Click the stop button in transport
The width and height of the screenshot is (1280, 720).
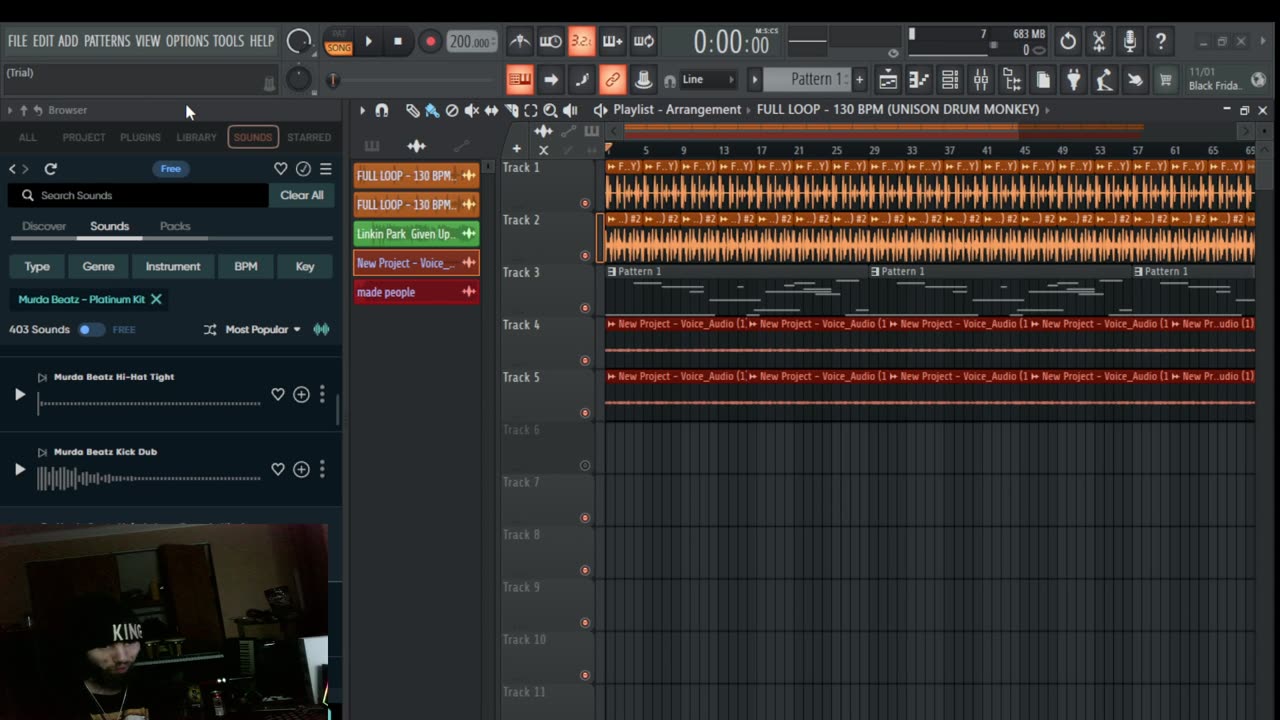pos(398,41)
